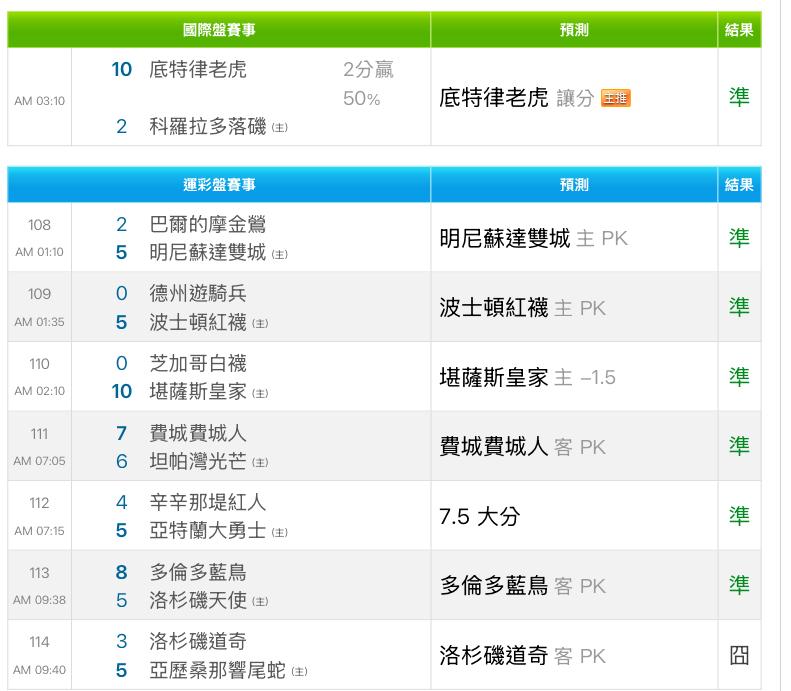Click the AM 07:15 game time

point(39,531)
